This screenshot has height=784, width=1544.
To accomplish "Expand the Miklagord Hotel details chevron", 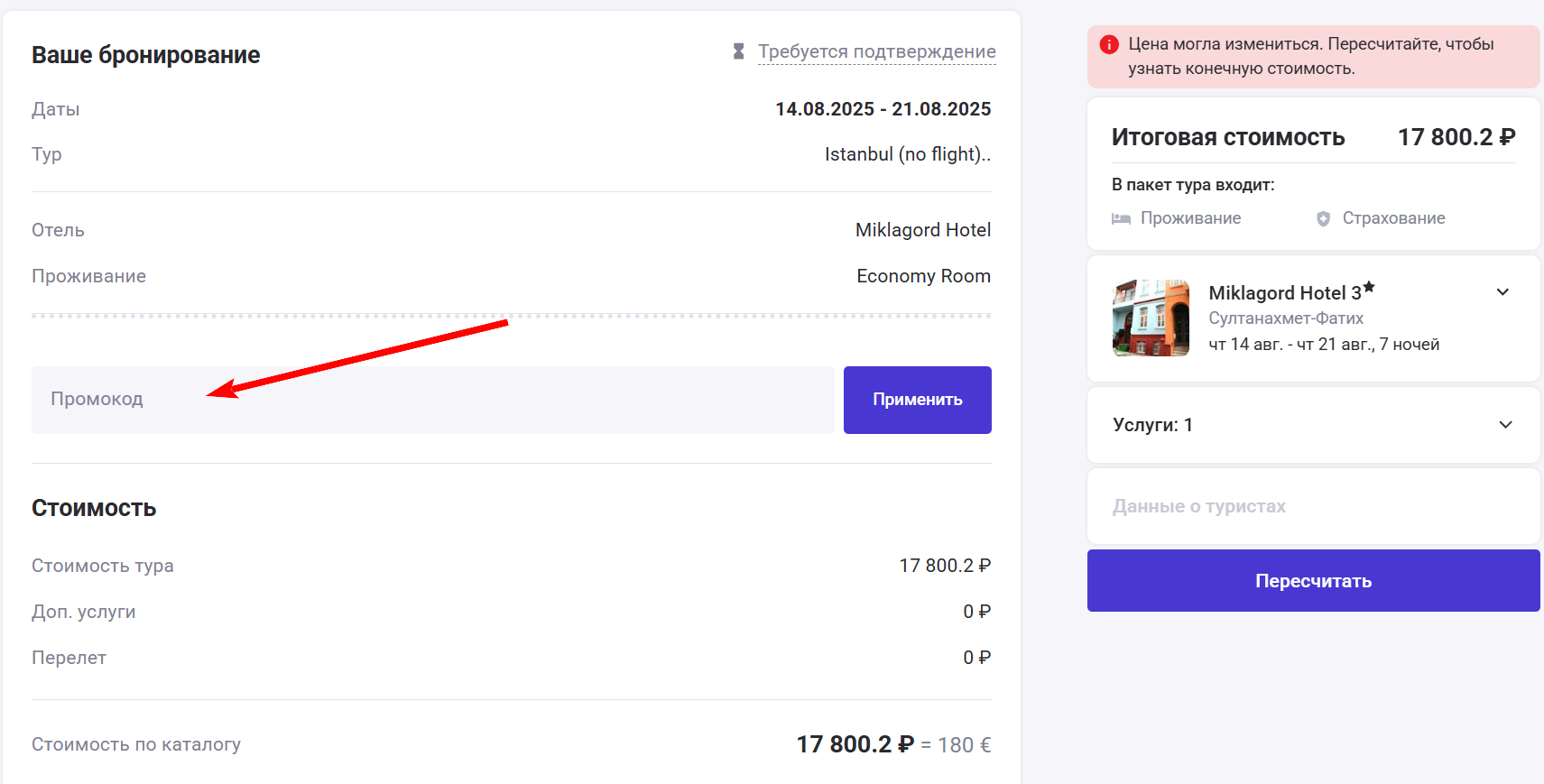I will [1503, 291].
